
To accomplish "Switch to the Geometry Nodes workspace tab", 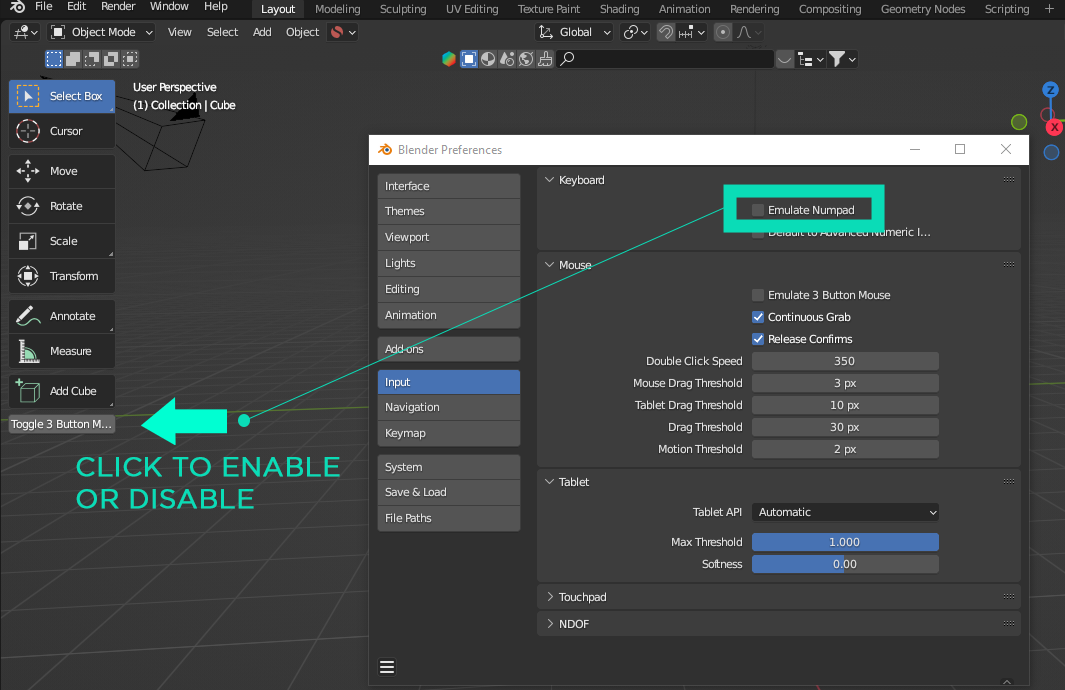I will [923, 9].
